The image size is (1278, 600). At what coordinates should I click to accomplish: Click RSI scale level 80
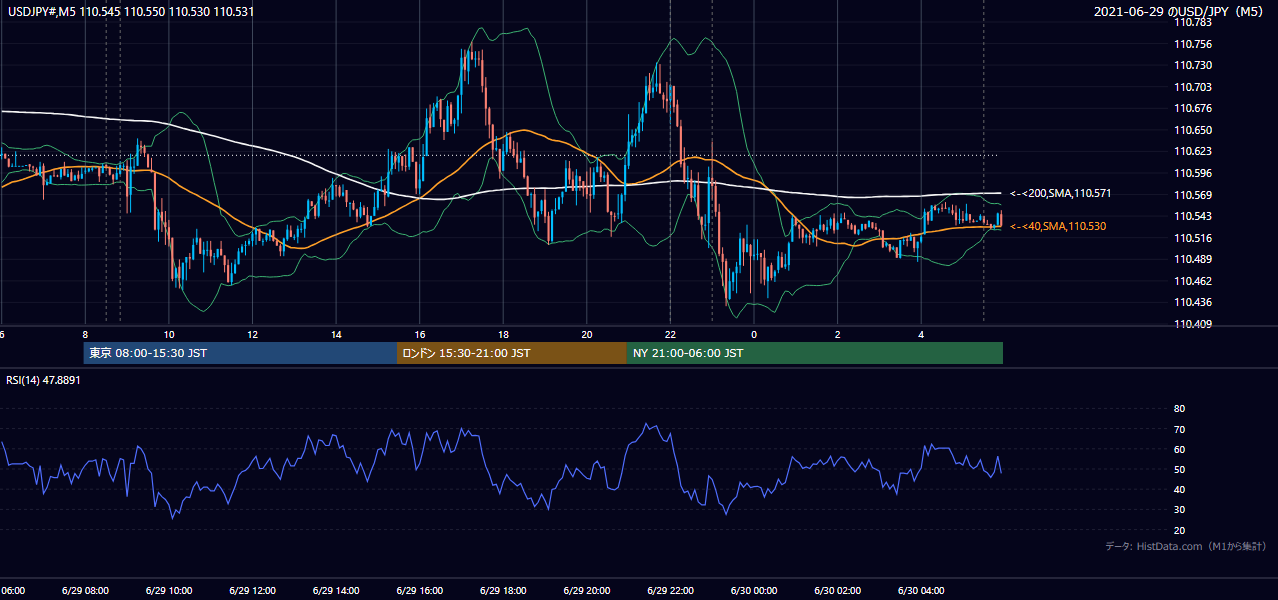pyautogui.click(x=1179, y=409)
